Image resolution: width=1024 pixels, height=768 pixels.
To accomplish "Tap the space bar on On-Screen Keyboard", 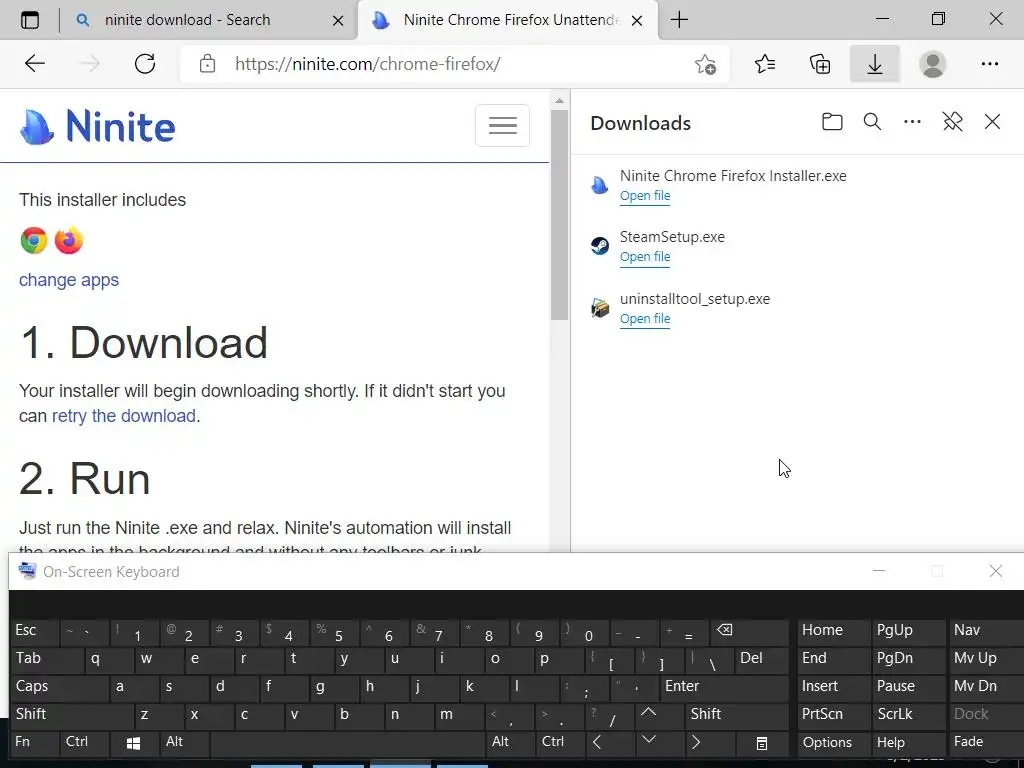I will click(349, 743).
